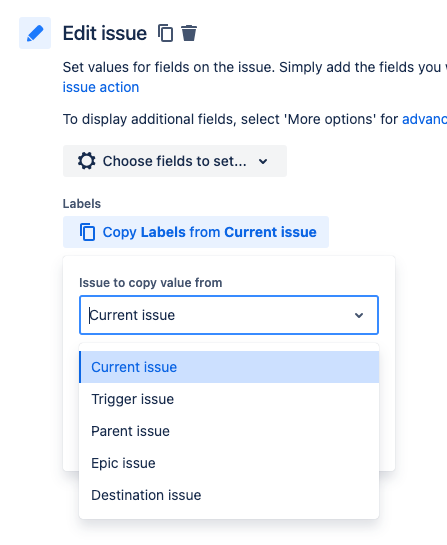
Task: Click the Labels field label
Action: click(x=82, y=204)
